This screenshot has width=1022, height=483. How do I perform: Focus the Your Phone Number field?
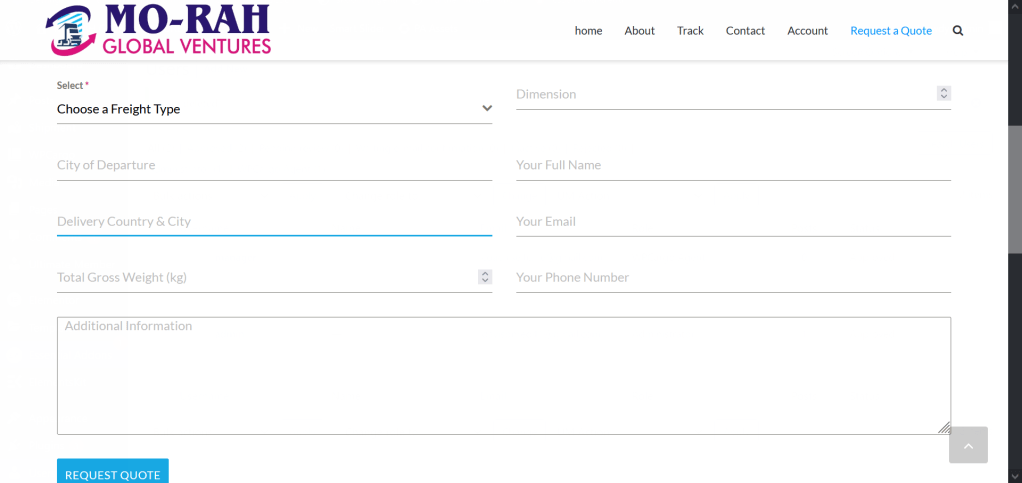pos(733,277)
